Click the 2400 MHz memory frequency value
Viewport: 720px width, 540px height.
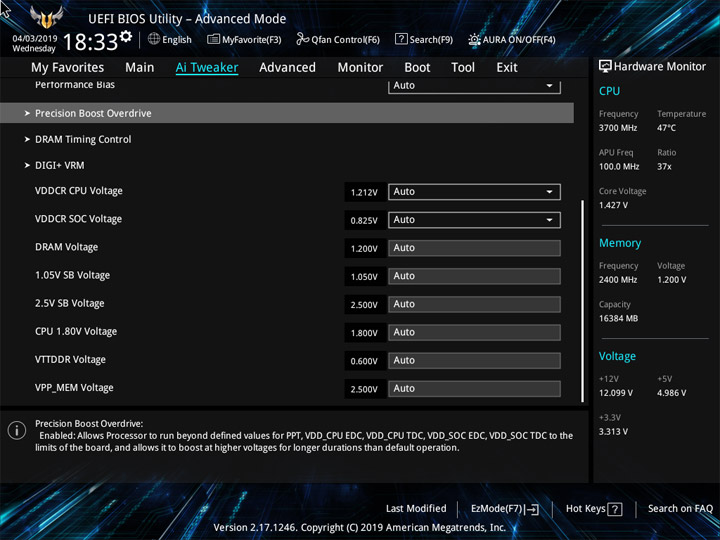click(618, 279)
